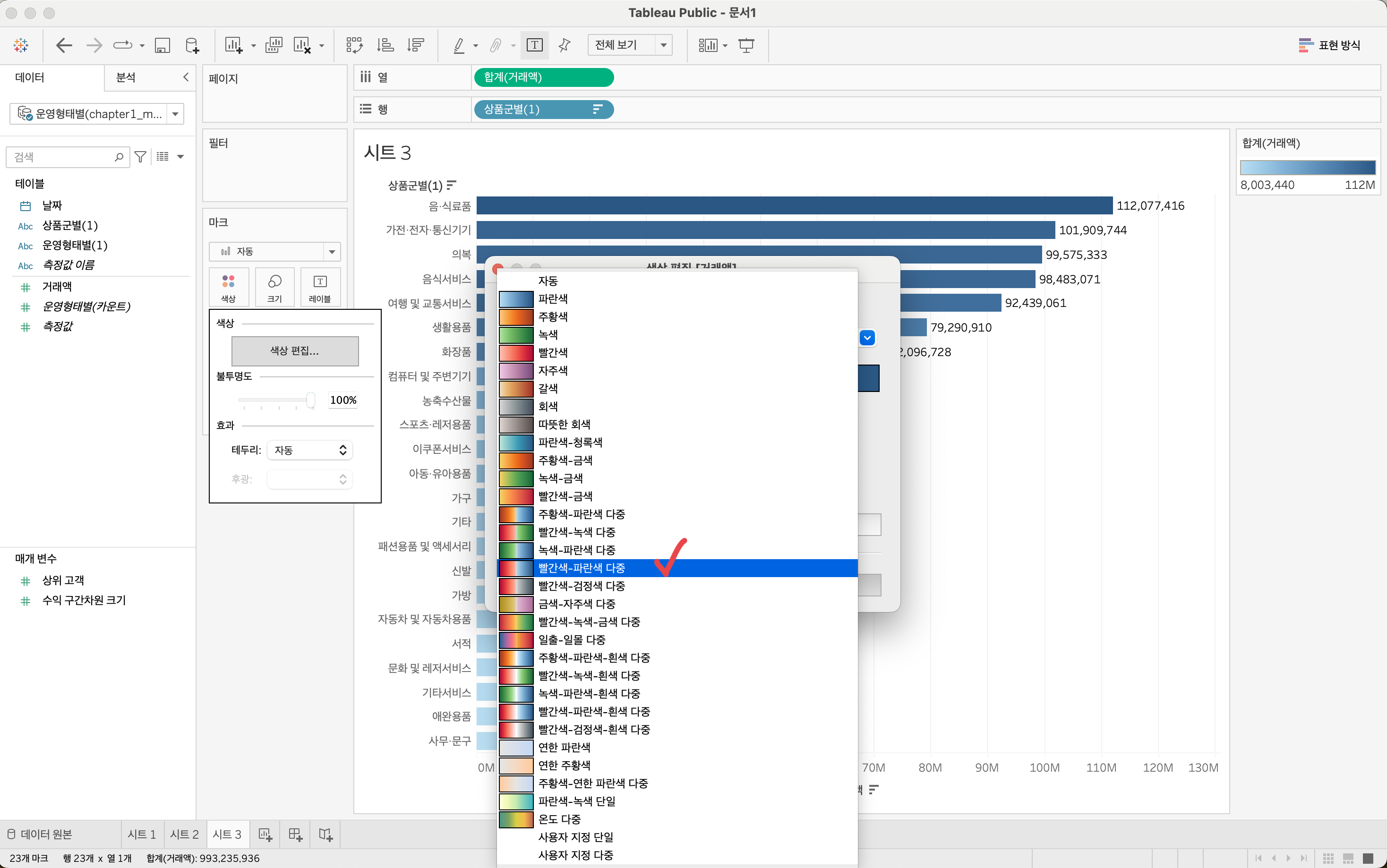Click the 색상 편집... button
The height and width of the screenshot is (868, 1387).
pyautogui.click(x=294, y=351)
